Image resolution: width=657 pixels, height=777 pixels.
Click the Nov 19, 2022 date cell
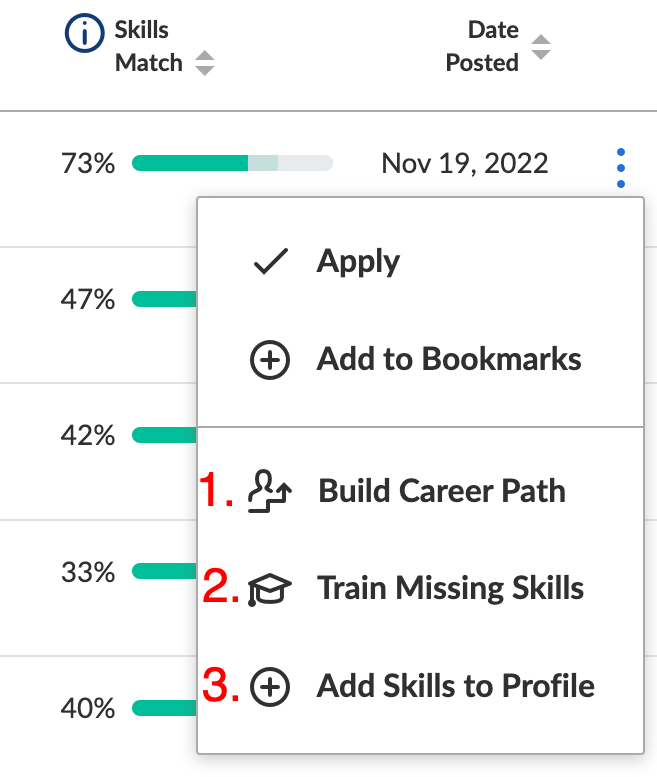click(x=465, y=164)
